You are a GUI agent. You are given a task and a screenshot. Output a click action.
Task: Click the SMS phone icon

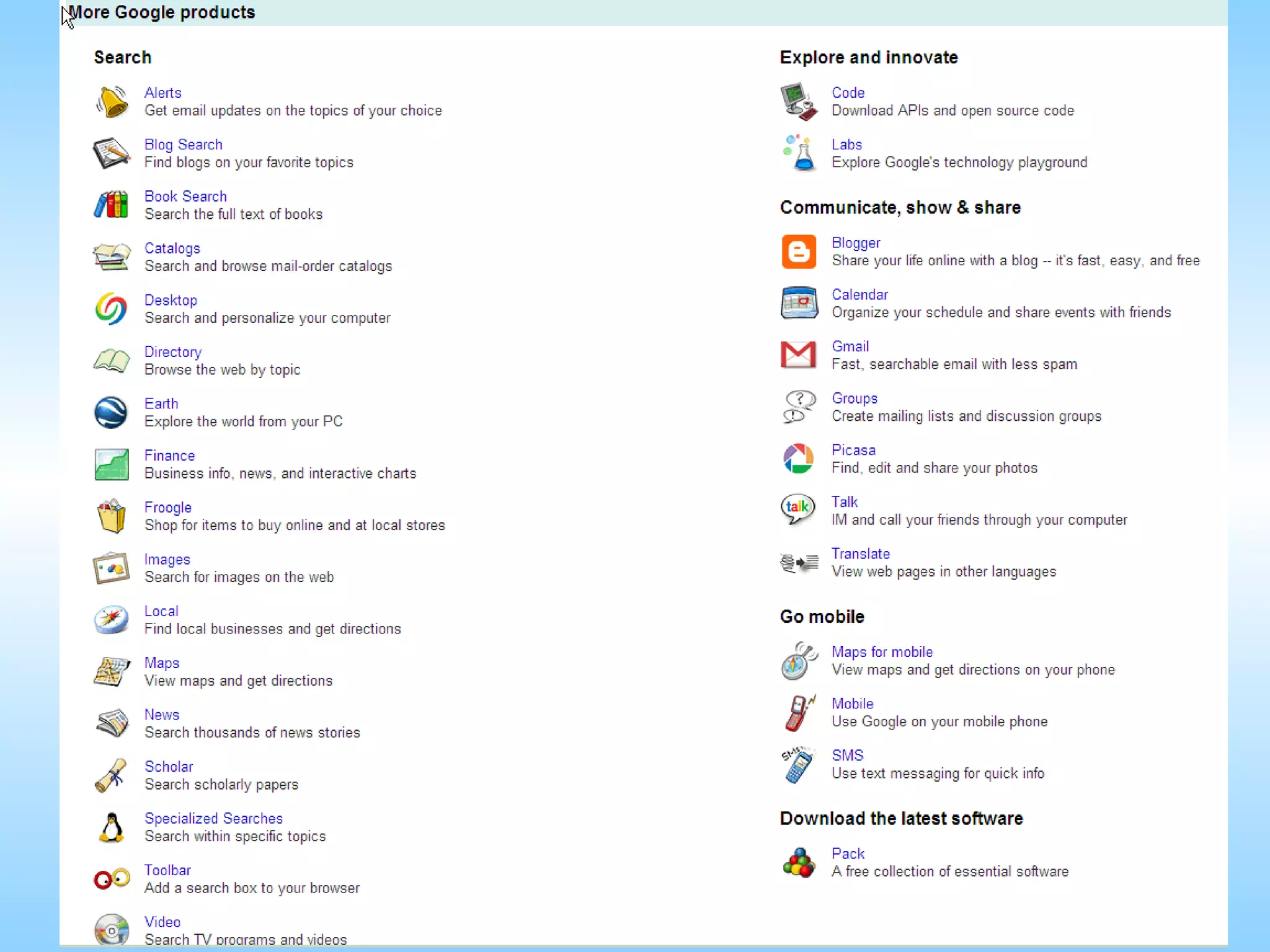pyautogui.click(x=798, y=765)
